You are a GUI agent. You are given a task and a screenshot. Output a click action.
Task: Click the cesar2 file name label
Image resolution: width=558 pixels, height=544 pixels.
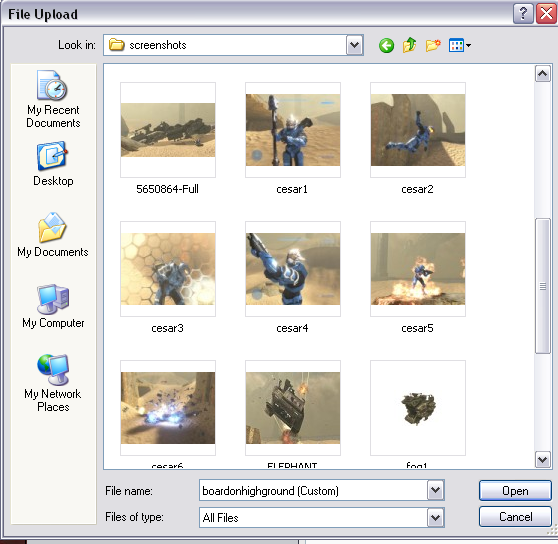pyautogui.click(x=417, y=189)
